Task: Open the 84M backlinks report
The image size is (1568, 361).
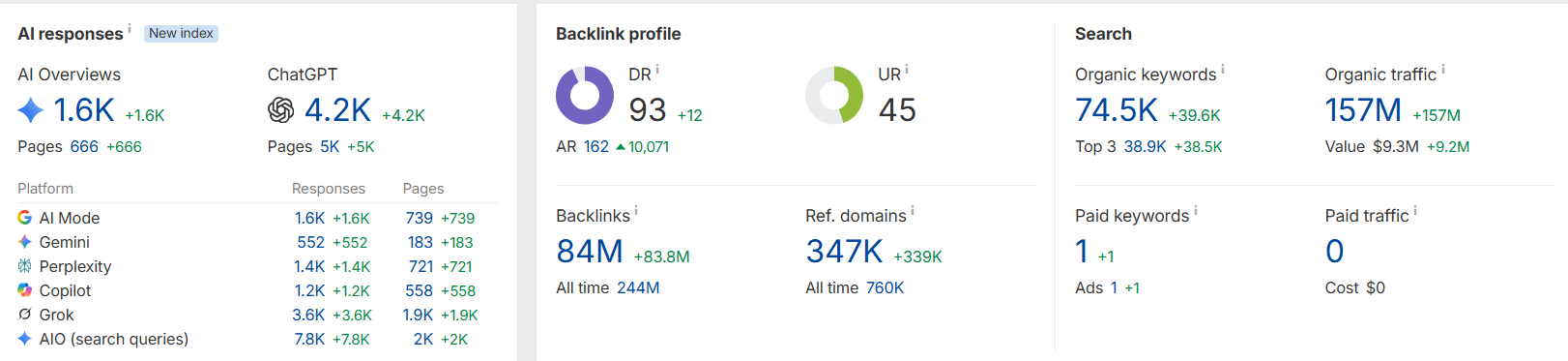Action: point(590,252)
